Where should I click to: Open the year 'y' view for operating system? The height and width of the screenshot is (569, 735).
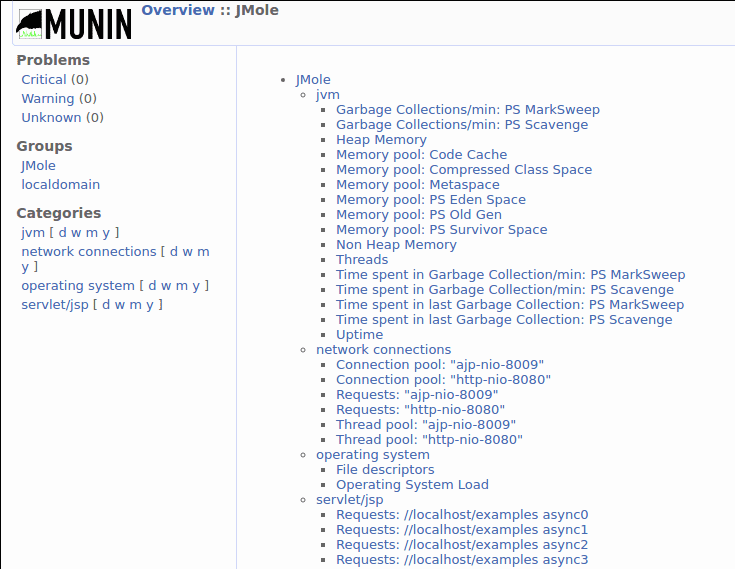[196, 286]
